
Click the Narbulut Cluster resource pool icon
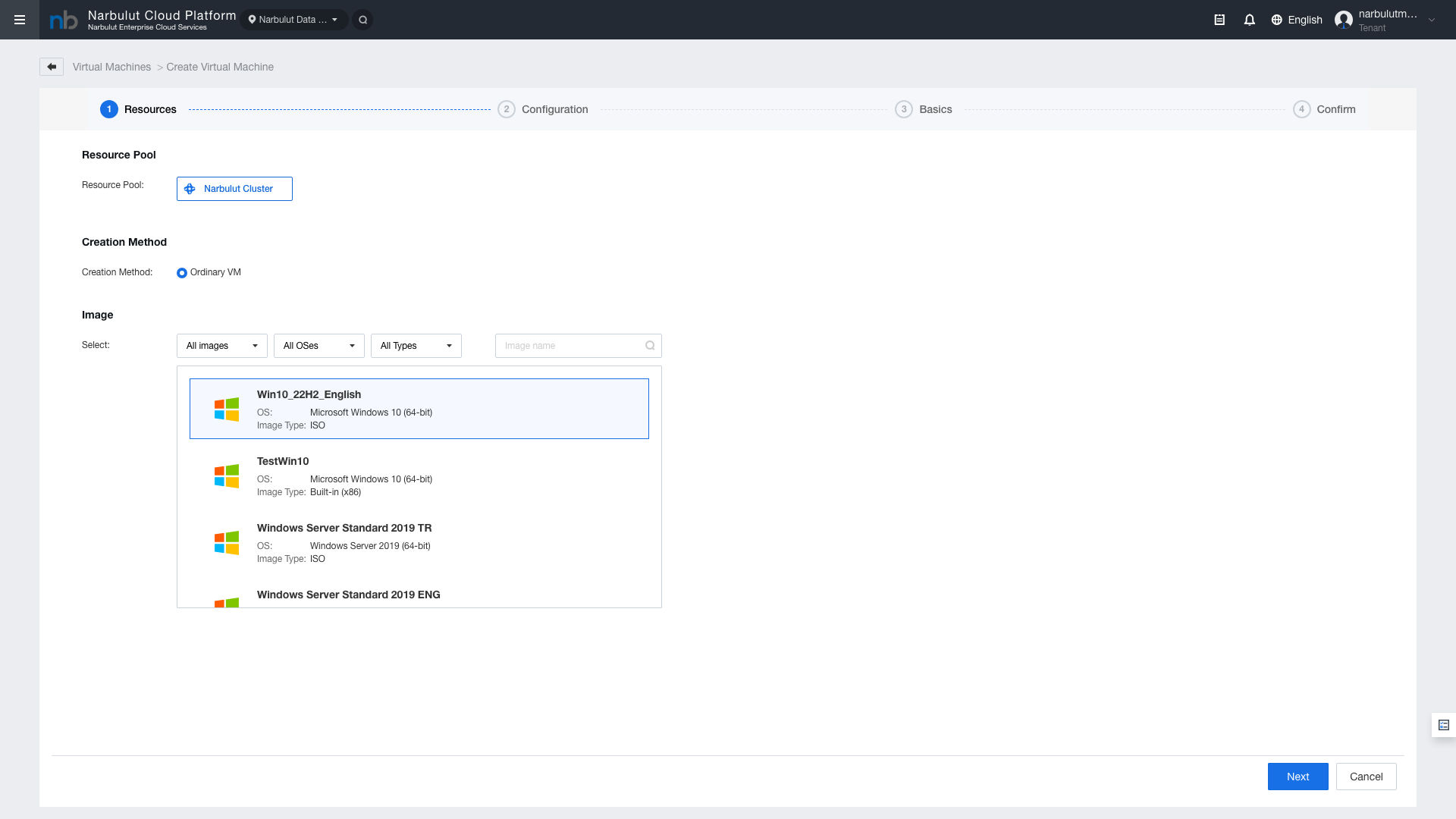(x=190, y=189)
